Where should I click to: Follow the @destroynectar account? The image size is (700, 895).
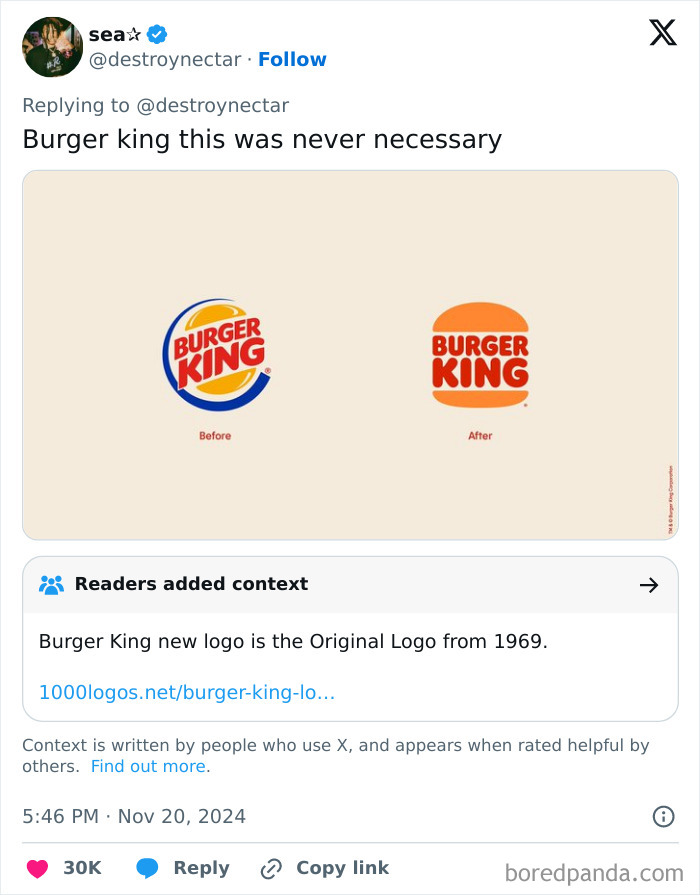pos(292,60)
